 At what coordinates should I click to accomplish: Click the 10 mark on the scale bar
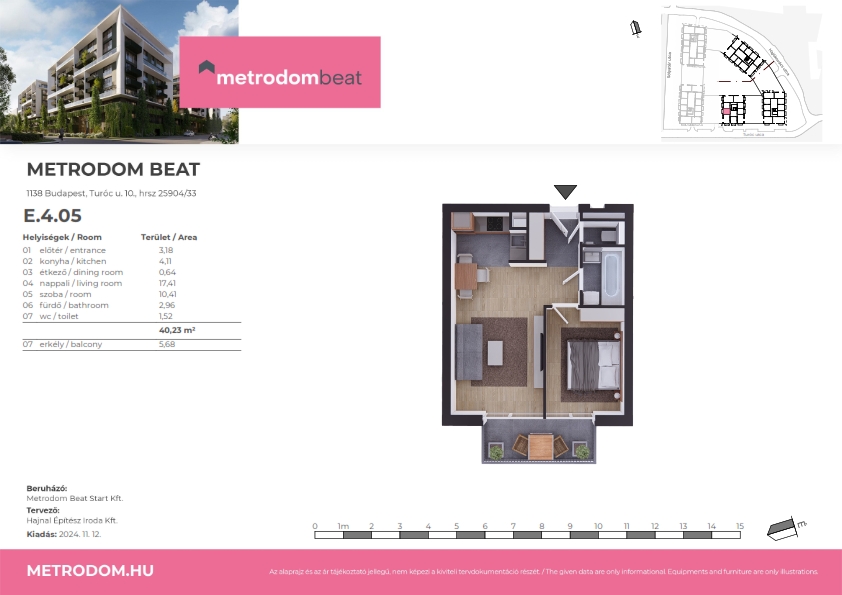[x=598, y=526]
